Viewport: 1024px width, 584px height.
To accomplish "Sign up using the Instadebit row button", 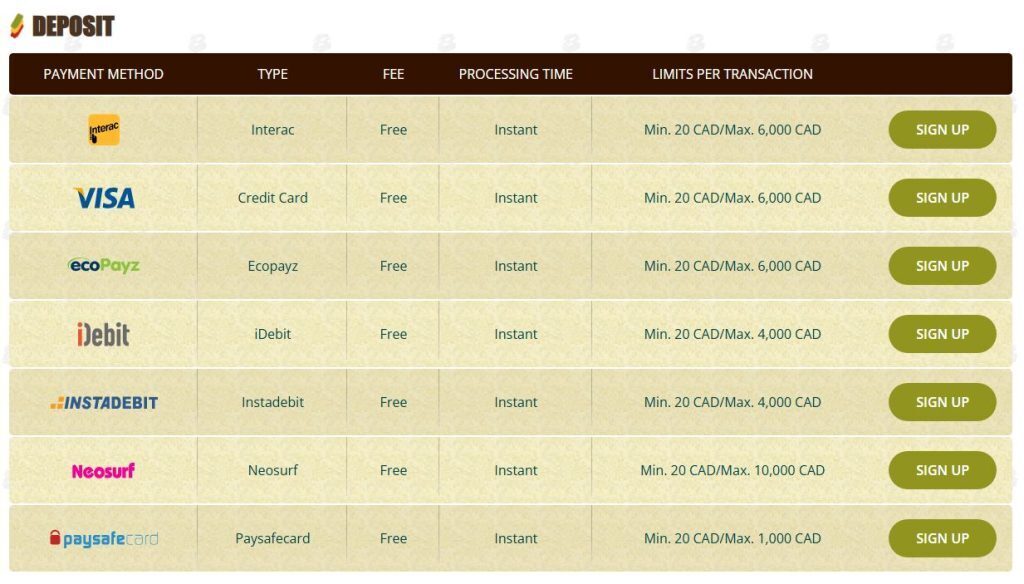I will point(942,402).
